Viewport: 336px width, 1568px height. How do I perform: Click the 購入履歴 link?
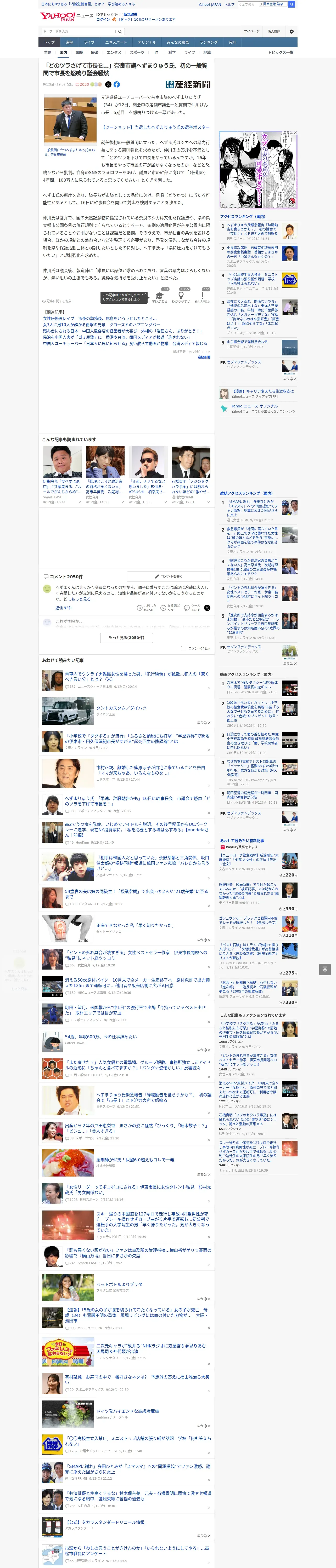[274, 32]
